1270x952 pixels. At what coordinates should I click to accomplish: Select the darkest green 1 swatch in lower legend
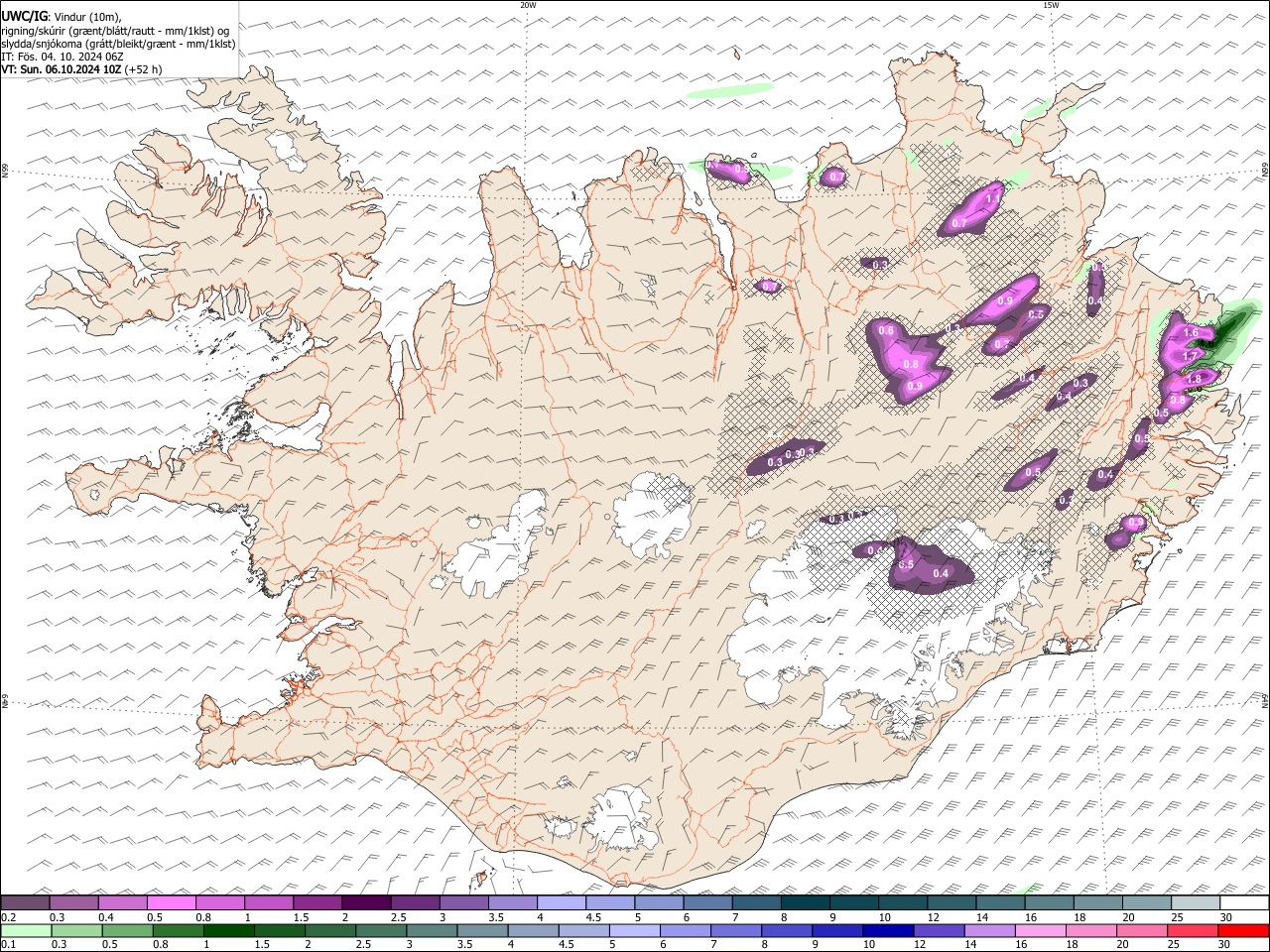(x=229, y=931)
